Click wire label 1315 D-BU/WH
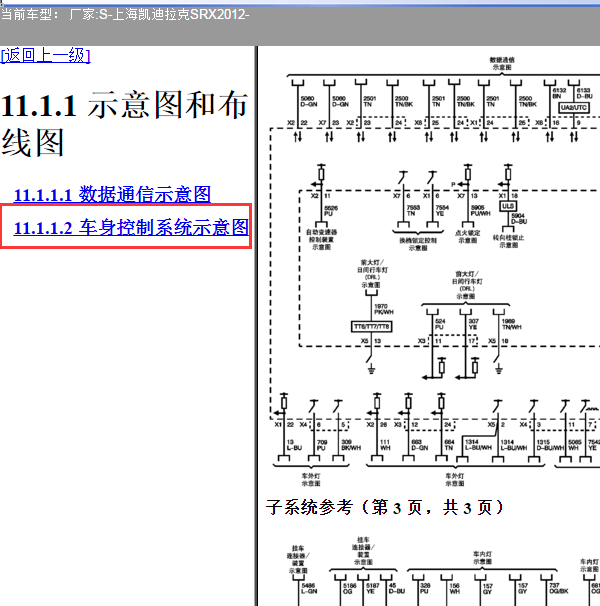Viewport: 600px width, 606px height. click(551, 445)
